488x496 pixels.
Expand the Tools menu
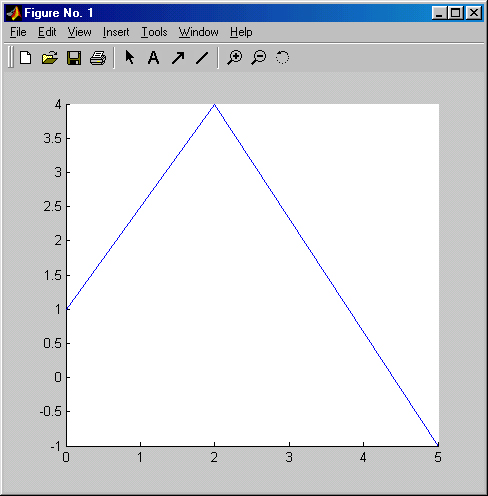click(154, 32)
